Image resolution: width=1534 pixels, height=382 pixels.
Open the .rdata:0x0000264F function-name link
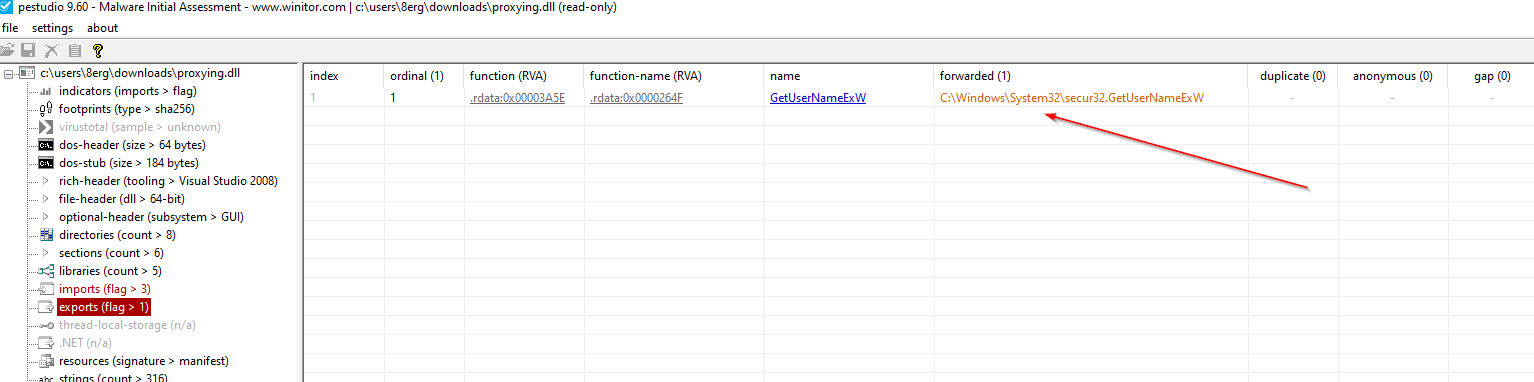click(636, 98)
